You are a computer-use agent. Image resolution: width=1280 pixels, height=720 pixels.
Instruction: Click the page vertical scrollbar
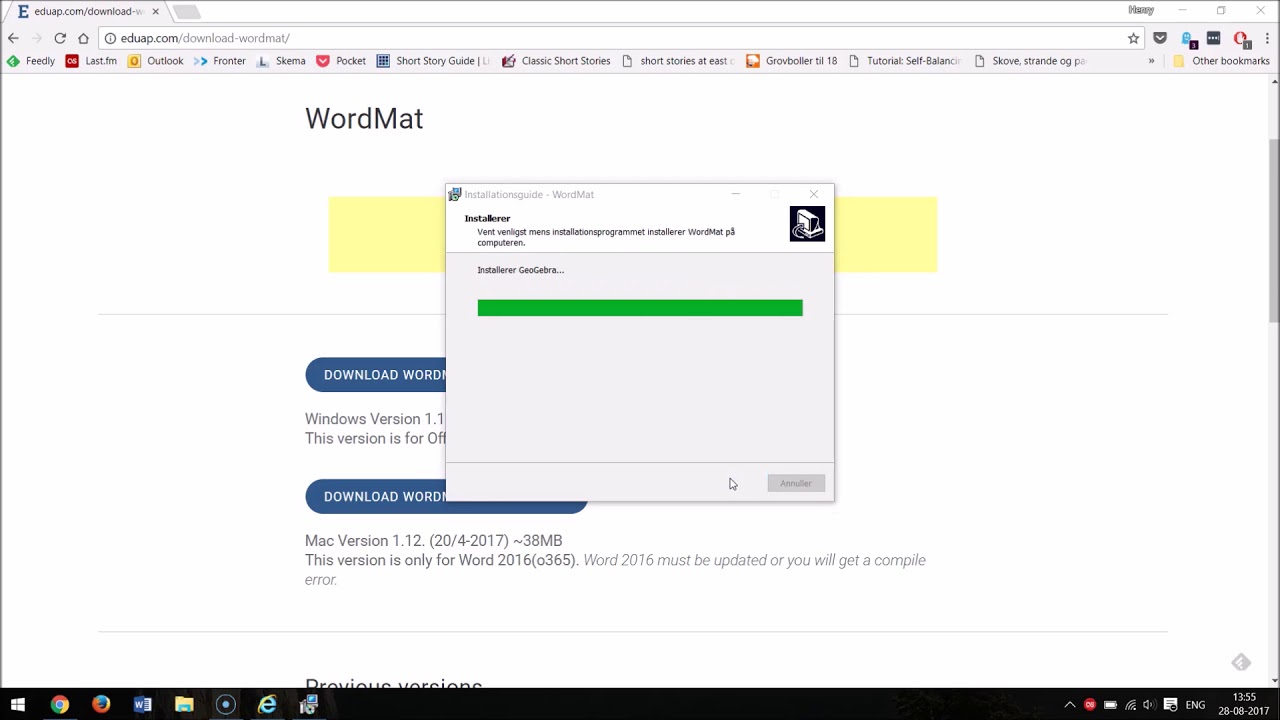coord(1273,230)
